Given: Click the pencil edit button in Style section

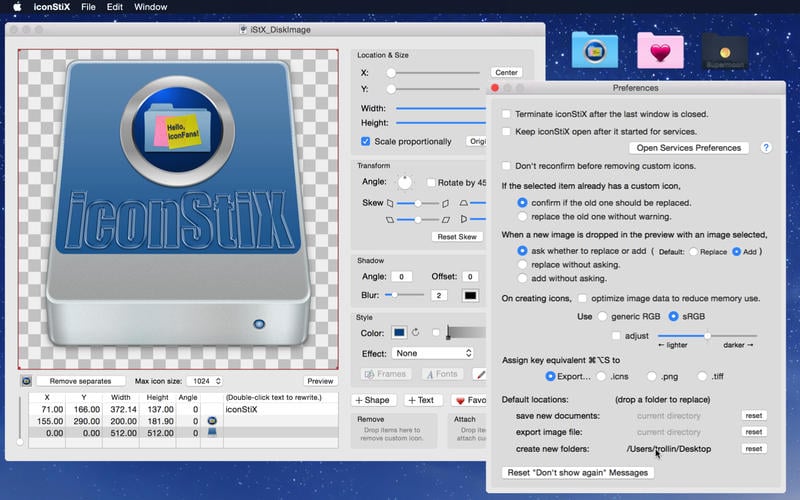Looking at the screenshot, I should [480, 374].
